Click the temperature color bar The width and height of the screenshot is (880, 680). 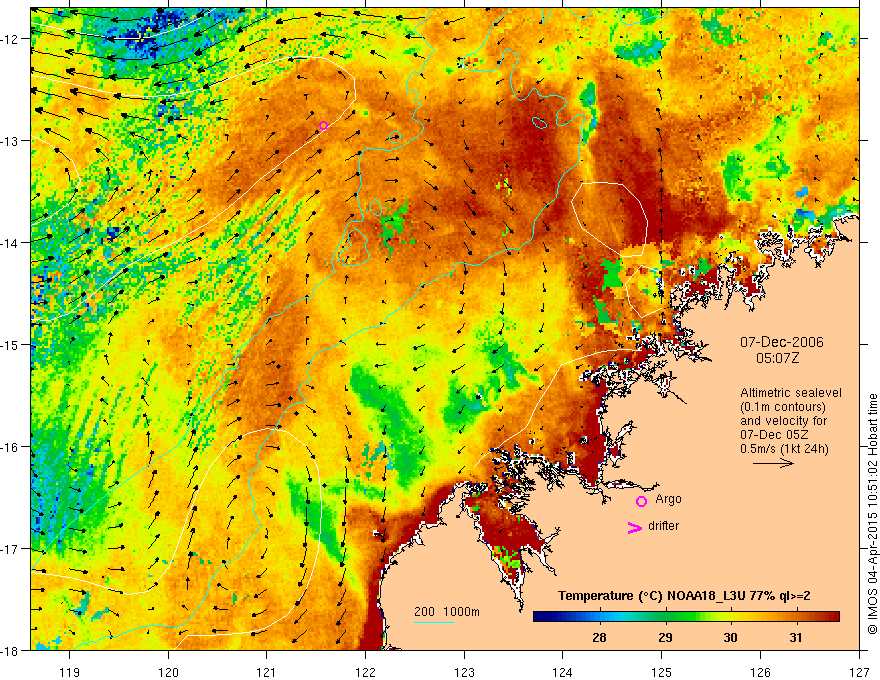686,617
